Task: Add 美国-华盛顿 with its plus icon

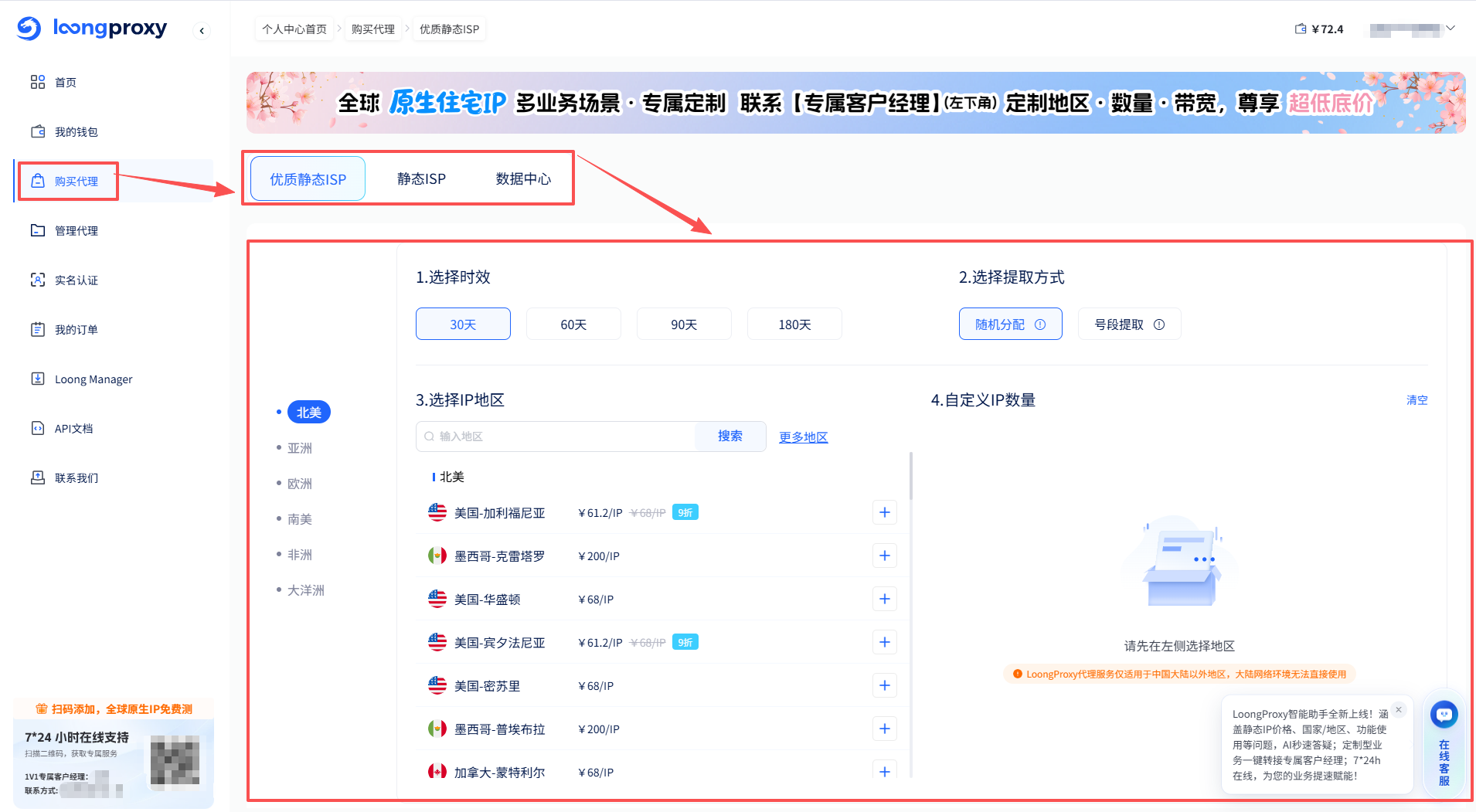Action: pyautogui.click(x=884, y=599)
